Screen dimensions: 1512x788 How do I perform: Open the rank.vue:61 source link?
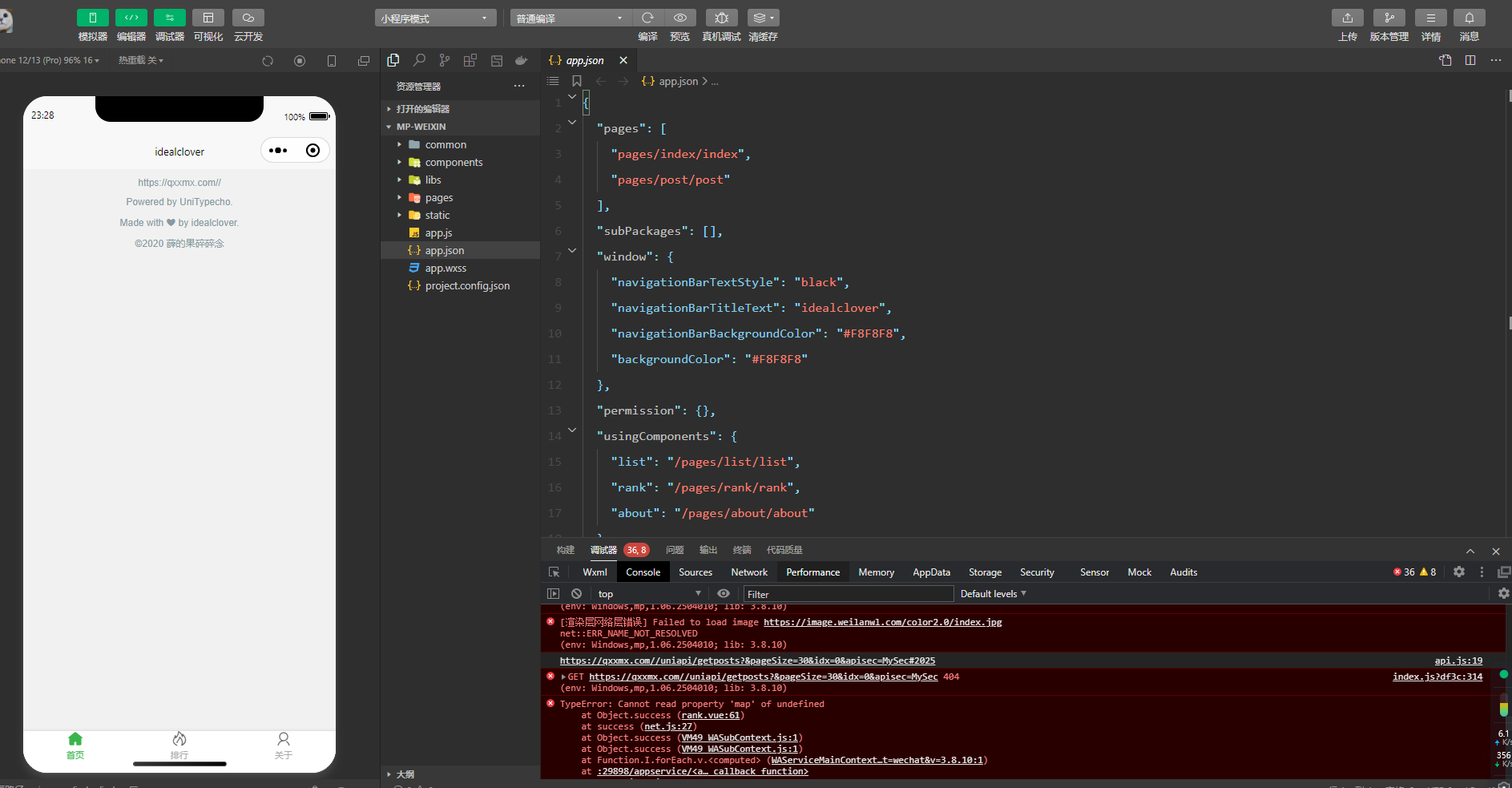[711, 715]
